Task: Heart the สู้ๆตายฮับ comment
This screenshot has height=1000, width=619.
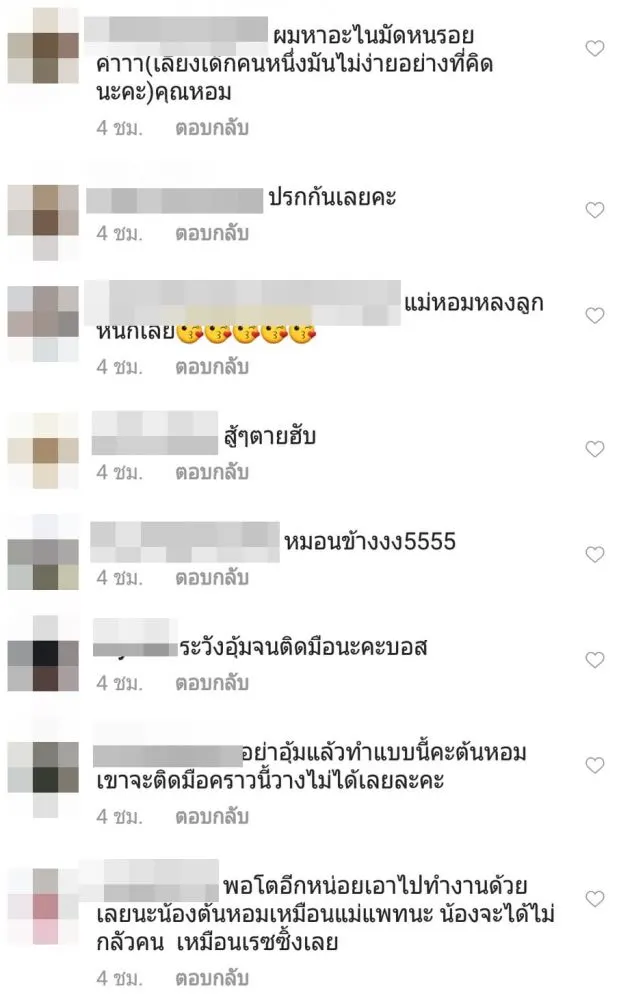Action: coord(594,450)
